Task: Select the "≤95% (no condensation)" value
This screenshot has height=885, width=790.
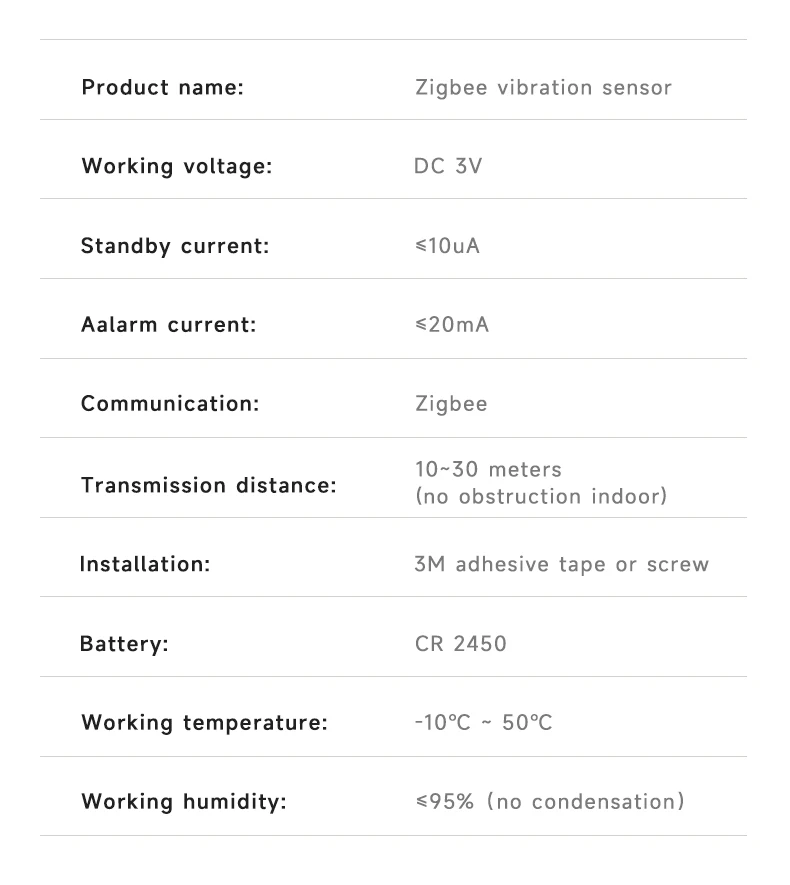Action: (550, 802)
